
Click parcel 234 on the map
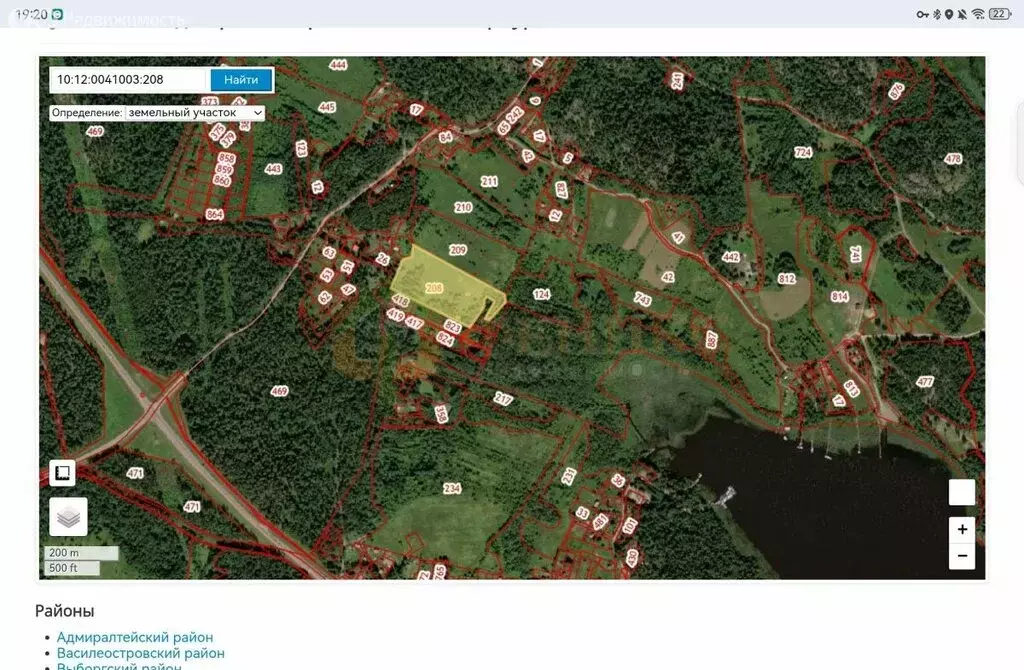coord(452,488)
